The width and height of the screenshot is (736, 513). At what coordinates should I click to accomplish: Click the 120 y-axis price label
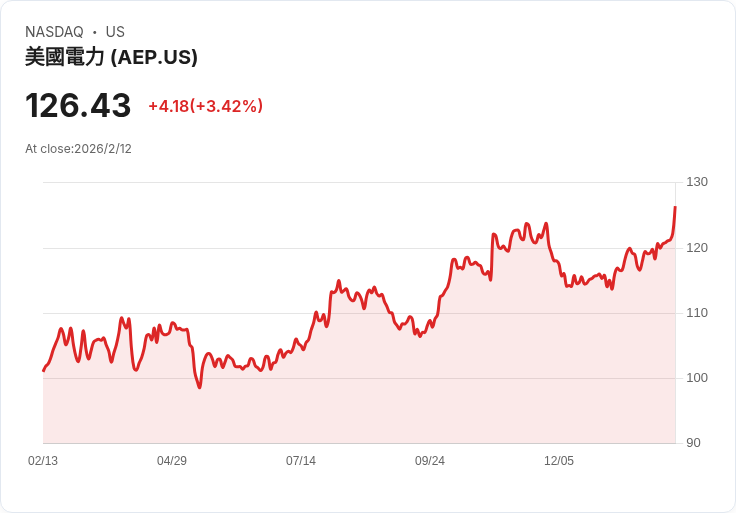coord(697,247)
